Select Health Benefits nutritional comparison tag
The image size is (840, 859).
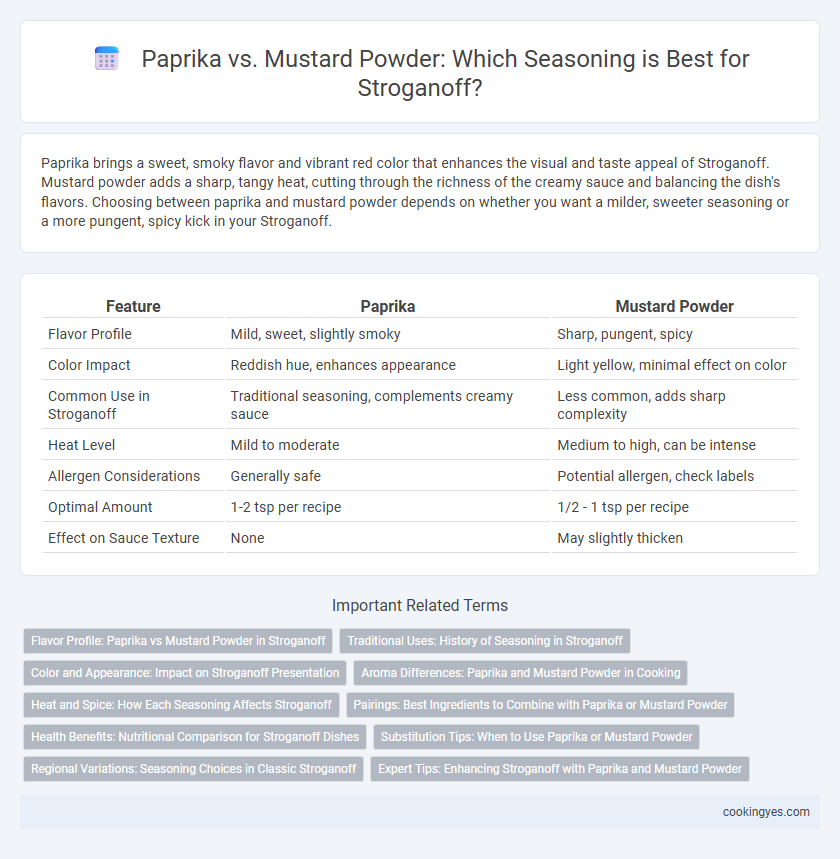195,737
